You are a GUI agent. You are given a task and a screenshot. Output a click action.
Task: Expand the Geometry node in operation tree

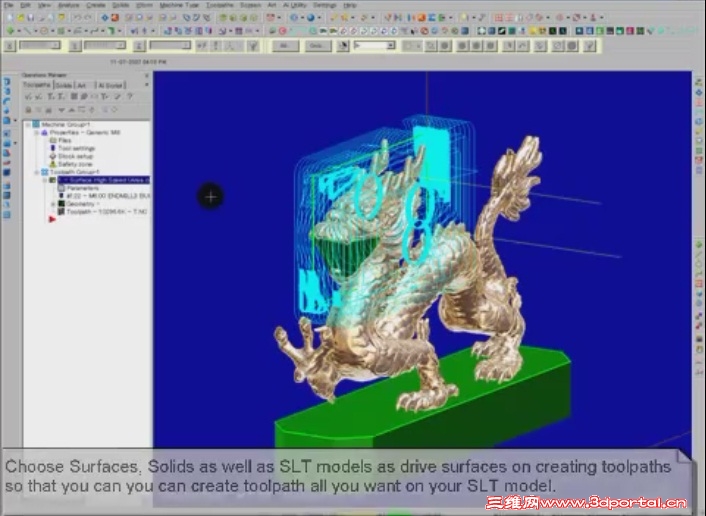53,204
